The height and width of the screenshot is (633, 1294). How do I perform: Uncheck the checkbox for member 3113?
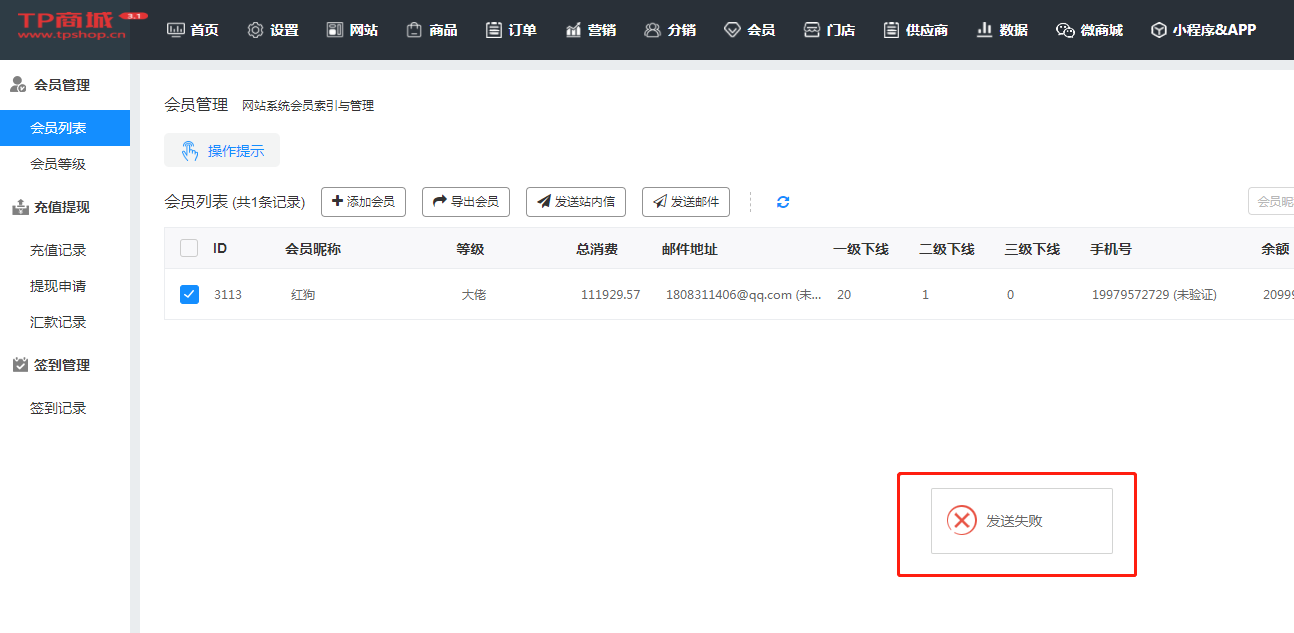(189, 294)
